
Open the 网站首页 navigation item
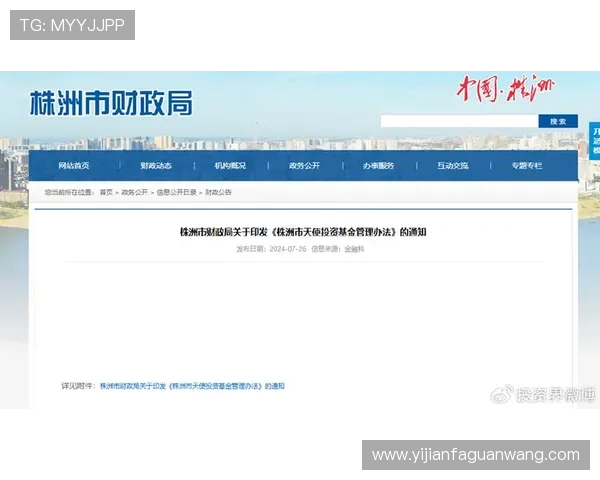[x=74, y=166]
